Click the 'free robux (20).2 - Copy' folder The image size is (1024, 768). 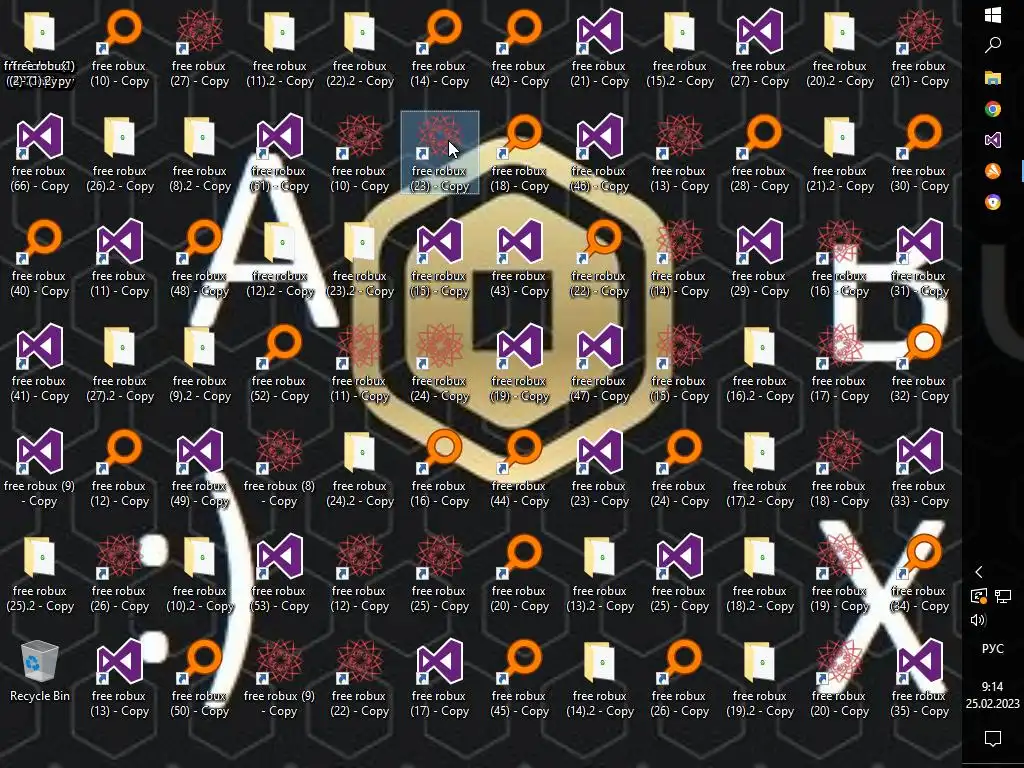coord(840,48)
